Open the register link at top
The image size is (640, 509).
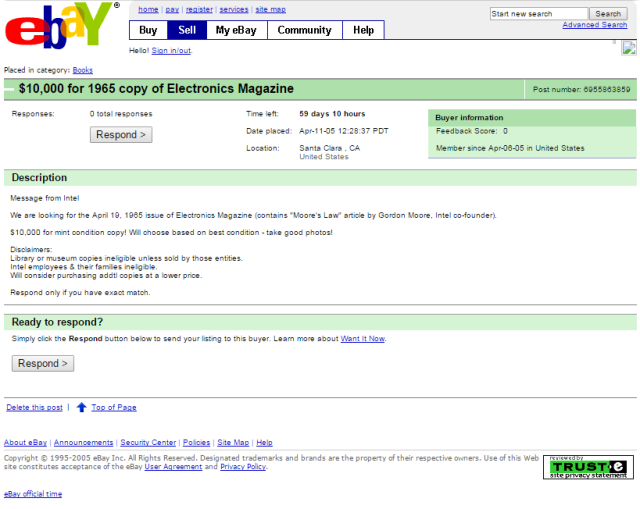199,9
